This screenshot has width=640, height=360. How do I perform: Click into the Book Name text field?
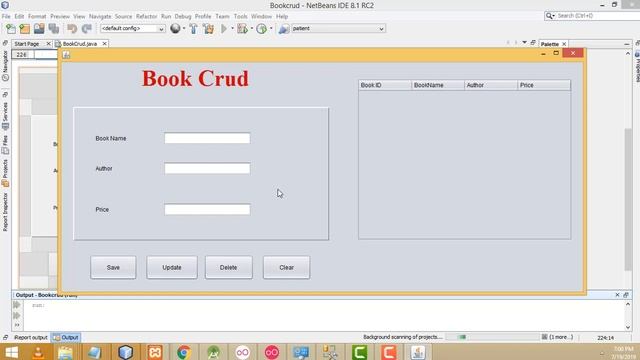point(207,138)
